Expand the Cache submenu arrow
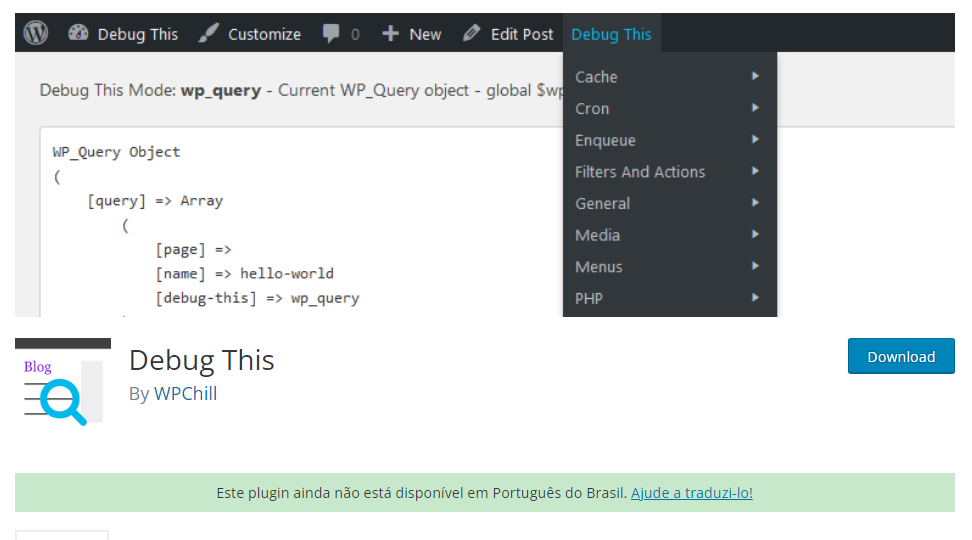 click(755, 76)
